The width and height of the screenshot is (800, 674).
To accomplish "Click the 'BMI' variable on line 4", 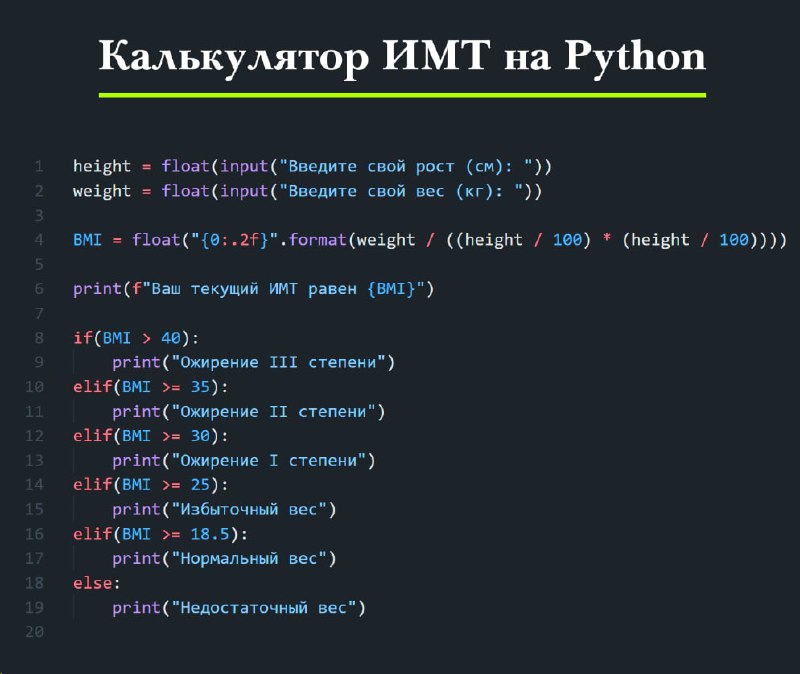I will (x=87, y=240).
